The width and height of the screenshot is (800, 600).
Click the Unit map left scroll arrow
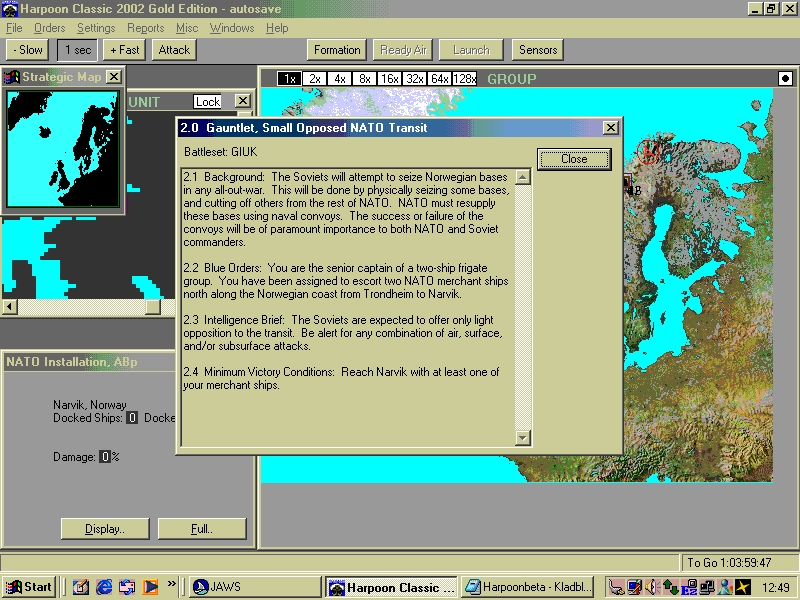click(9, 307)
